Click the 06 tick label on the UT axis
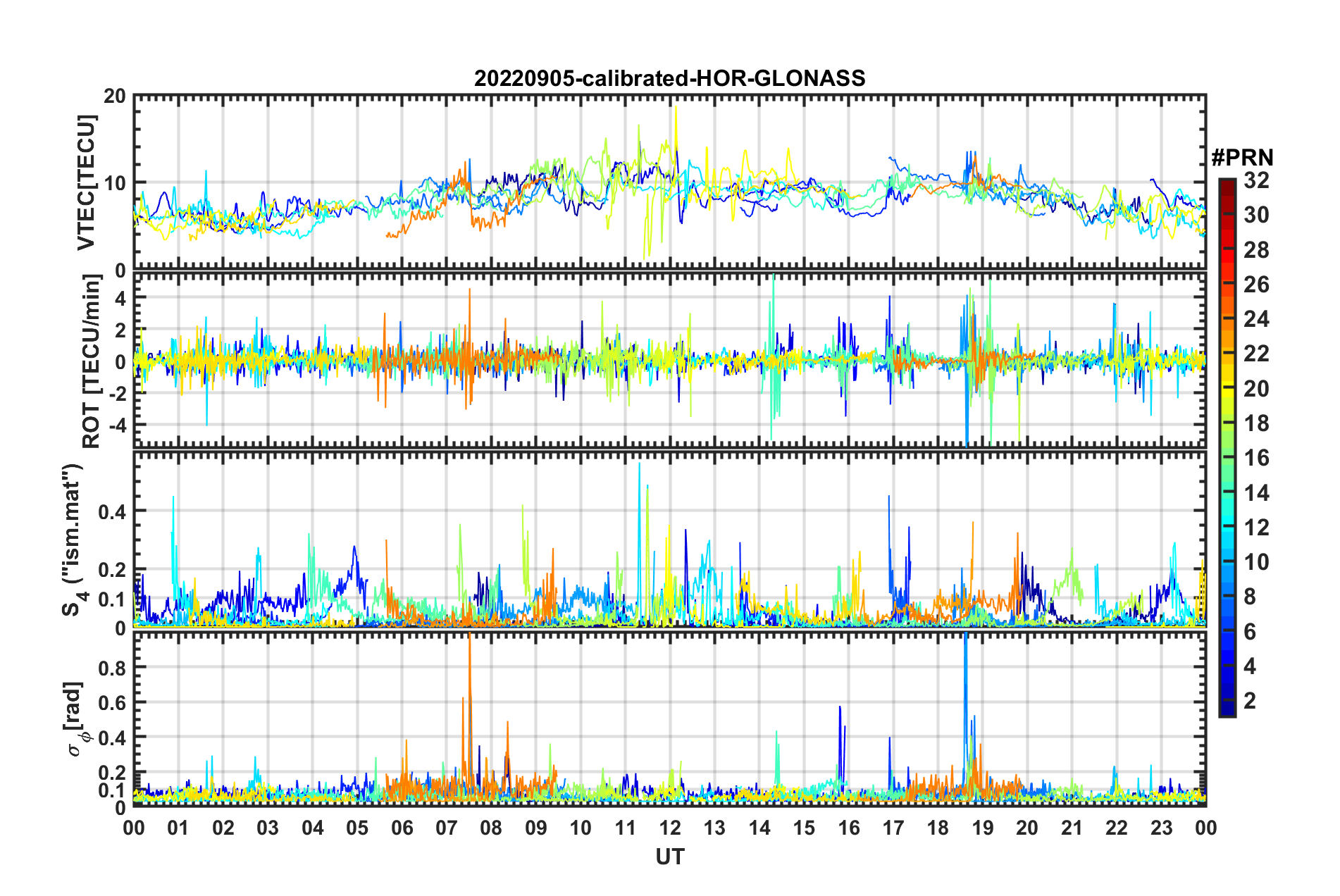Screen dimensions: 1340x896 pos(402,828)
